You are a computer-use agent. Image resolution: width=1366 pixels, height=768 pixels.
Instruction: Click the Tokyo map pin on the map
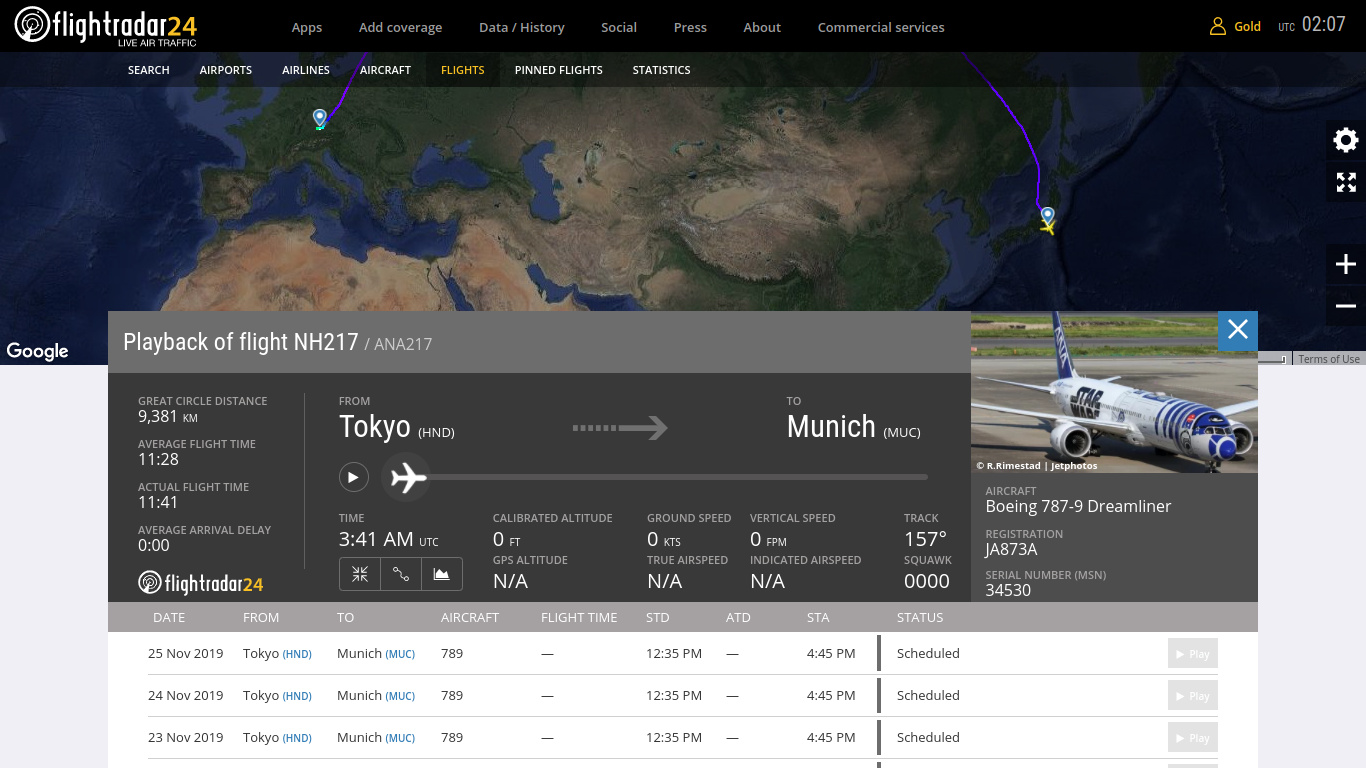(1047, 215)
